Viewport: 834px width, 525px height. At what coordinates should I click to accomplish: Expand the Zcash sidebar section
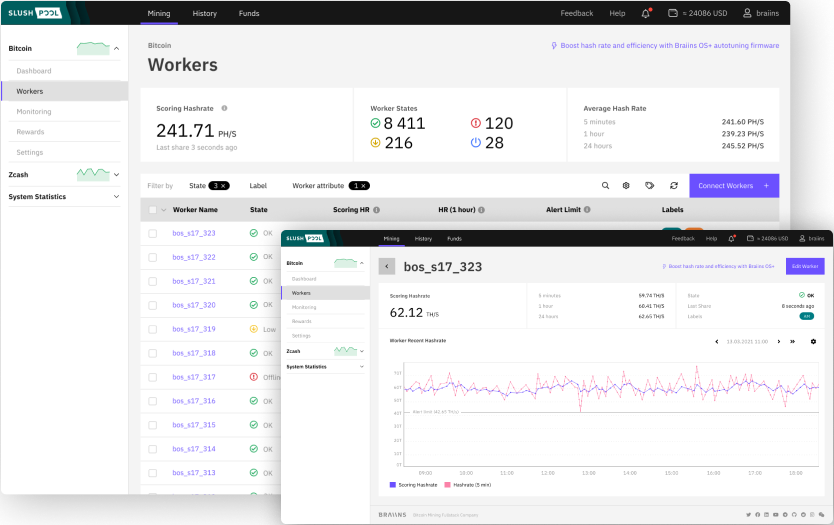pos(116,174)
